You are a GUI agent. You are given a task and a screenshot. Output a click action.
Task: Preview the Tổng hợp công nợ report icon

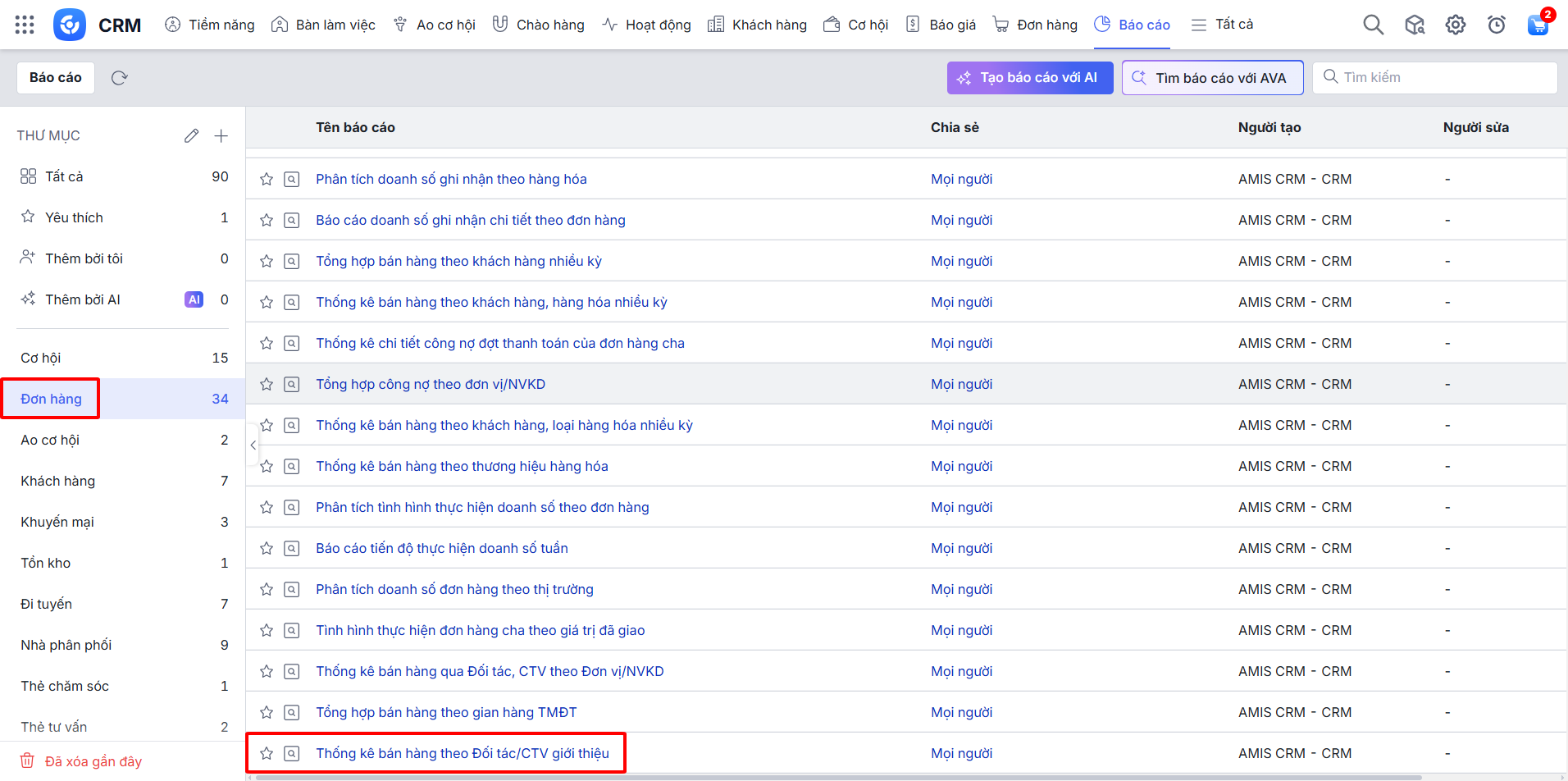(292, 384)
